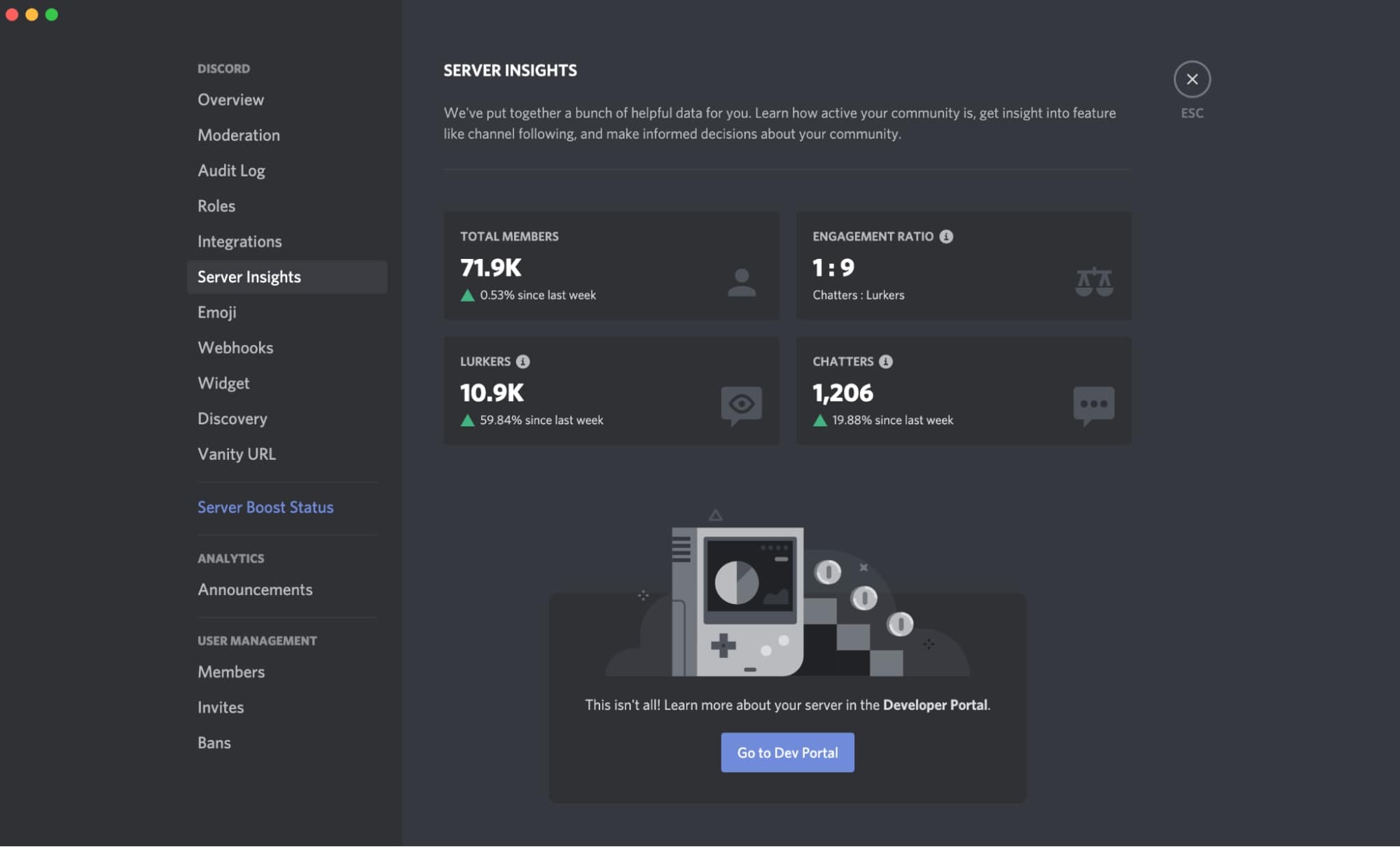Select Server Insights from sidebar
Screen dimensions: 1400x847
tap(249, 276)
